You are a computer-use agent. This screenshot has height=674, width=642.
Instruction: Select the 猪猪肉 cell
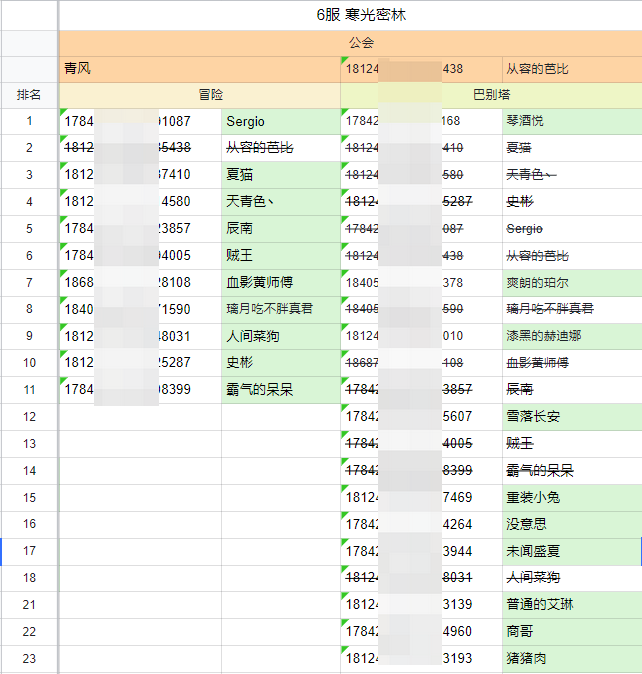pyautogui.click(x=570, y=659)
